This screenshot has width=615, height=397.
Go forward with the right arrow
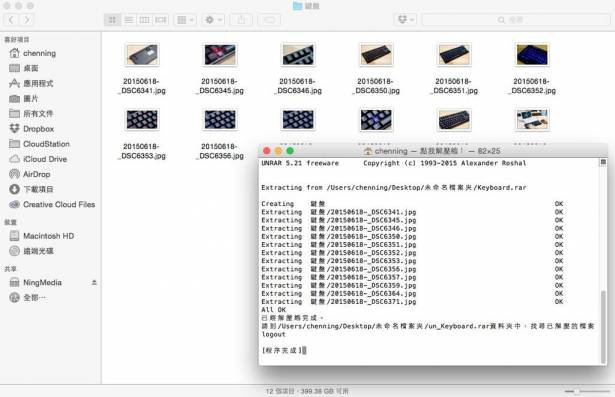point(27,20)
